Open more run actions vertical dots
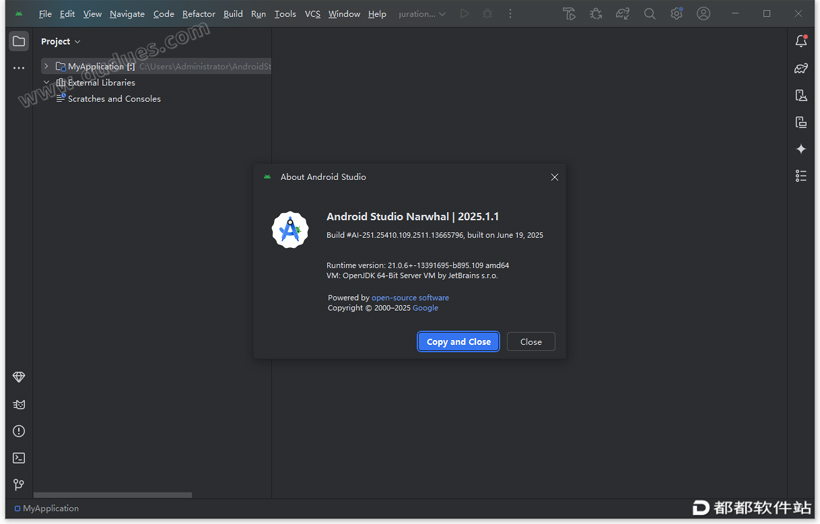The height and width of the screenshot is (524, 820). point(510,14)
